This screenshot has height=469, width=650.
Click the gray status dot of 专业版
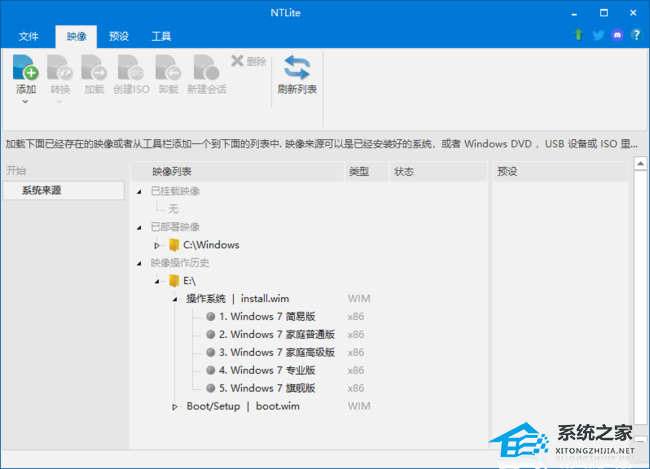[x=211, y=370]
